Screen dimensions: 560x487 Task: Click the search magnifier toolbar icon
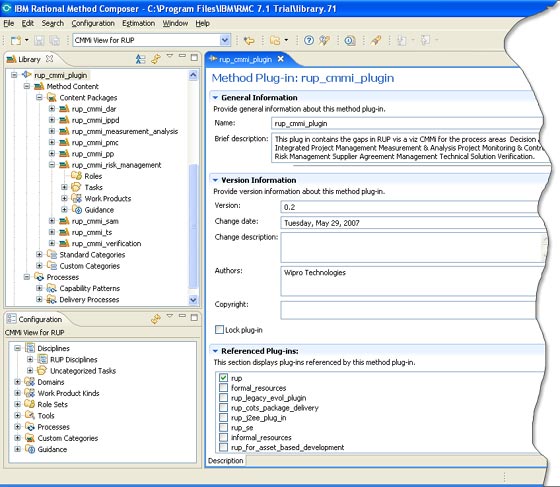pos(349,40)
